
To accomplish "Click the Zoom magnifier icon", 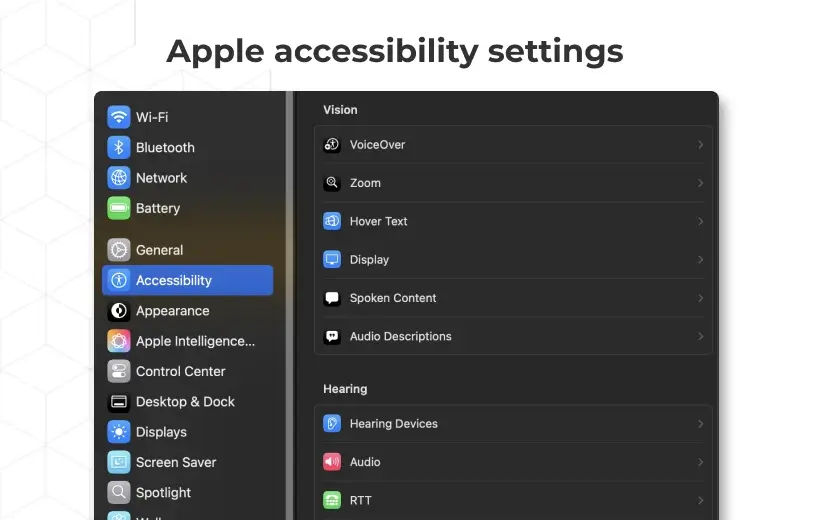I will (332, 183).
